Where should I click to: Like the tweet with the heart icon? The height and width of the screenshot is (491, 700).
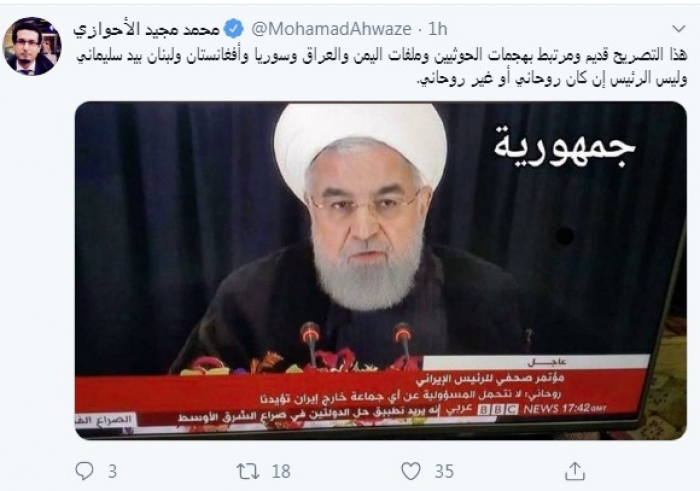pos(411,471)
